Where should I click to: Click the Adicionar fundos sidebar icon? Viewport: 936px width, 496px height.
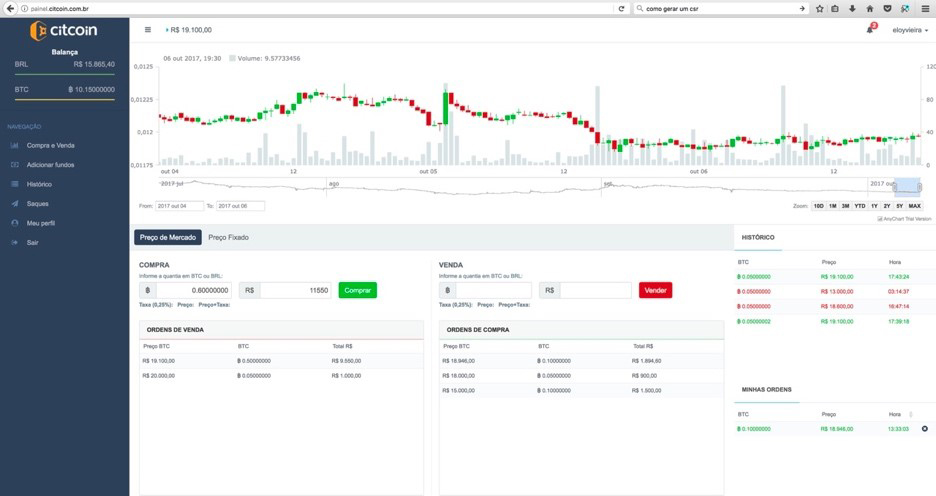coord(14,165)
